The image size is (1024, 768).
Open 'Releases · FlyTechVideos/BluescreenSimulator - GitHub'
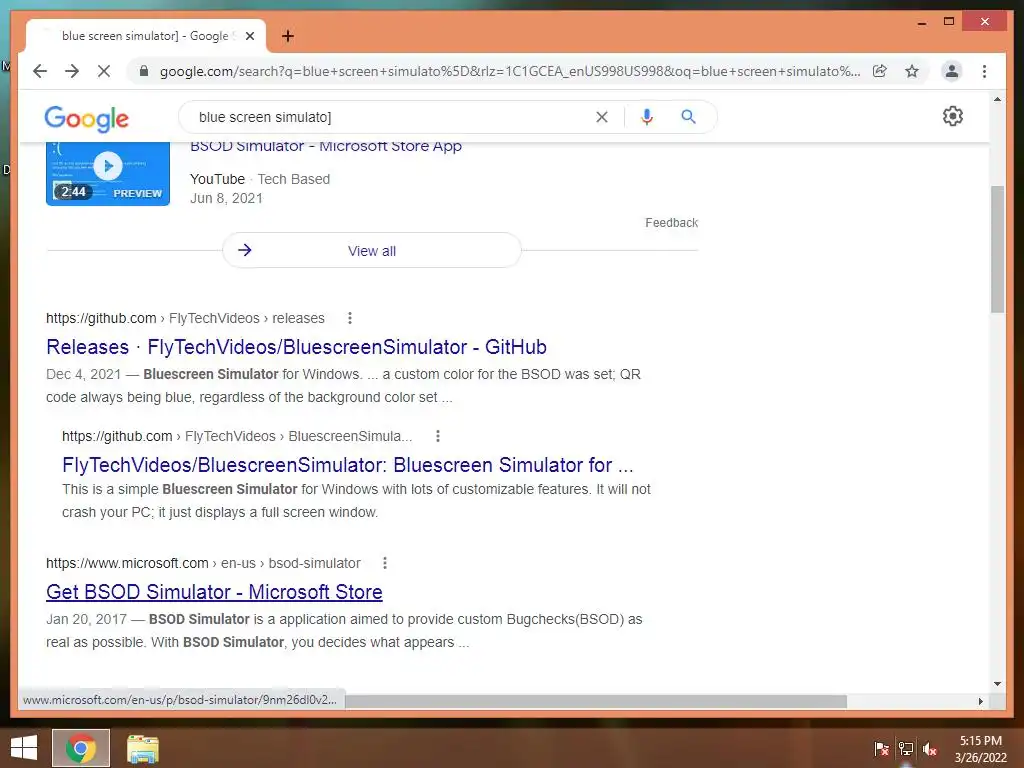296,347
